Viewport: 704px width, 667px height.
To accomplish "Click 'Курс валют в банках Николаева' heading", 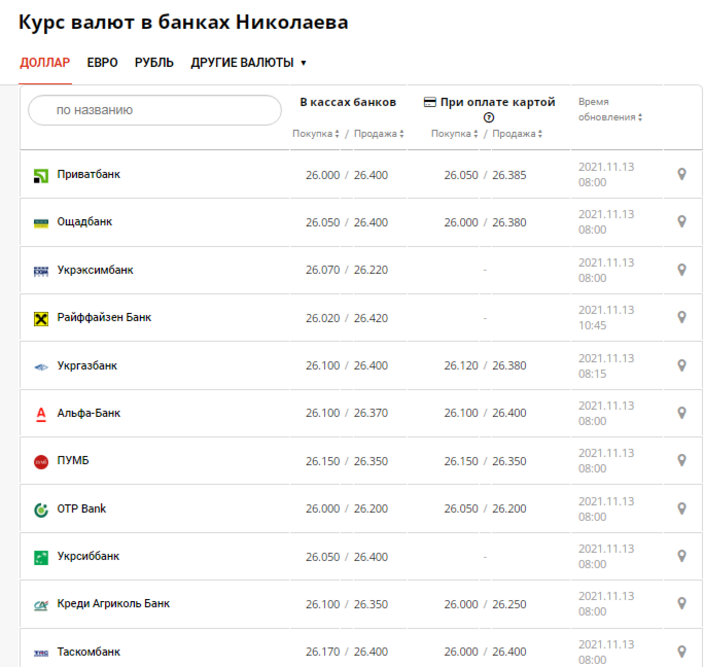I will pyautogui.click(x=183, y=22).
